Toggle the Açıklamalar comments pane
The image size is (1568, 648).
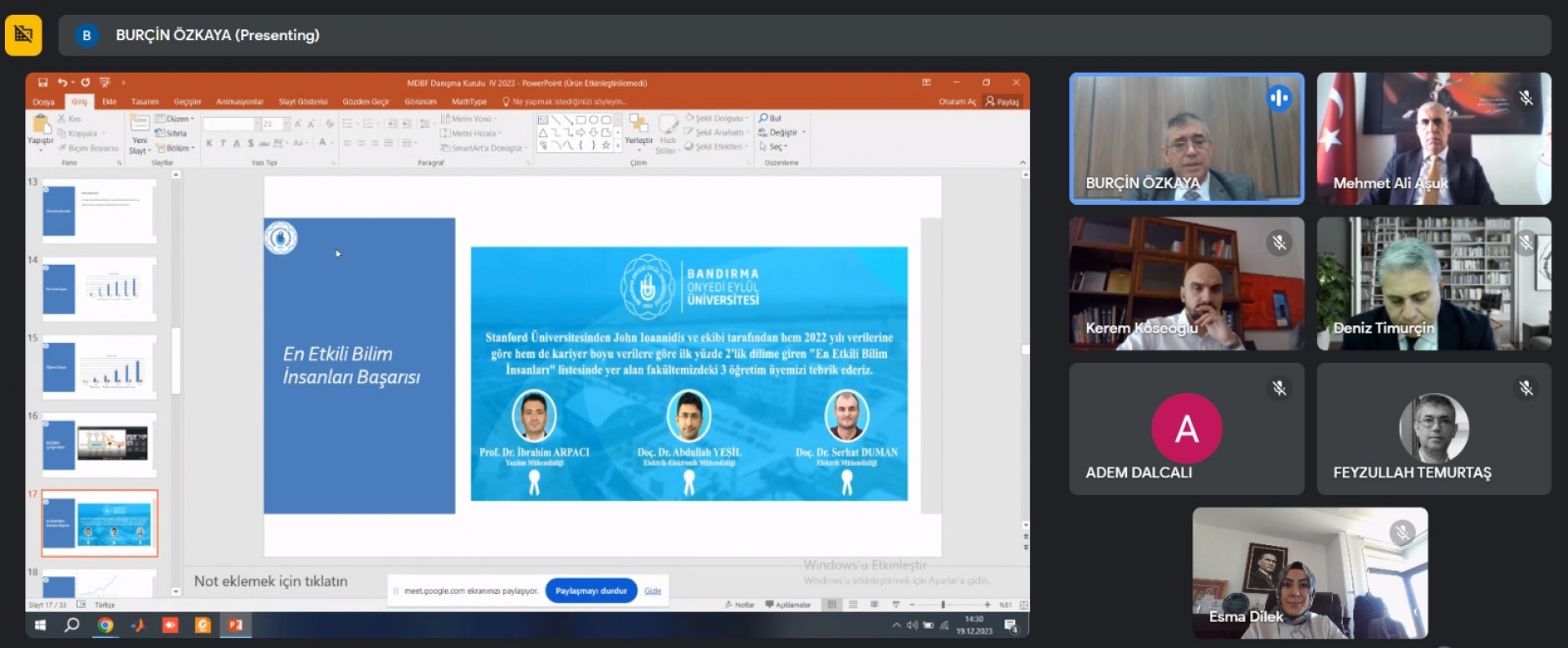click(x=788, y=605)
